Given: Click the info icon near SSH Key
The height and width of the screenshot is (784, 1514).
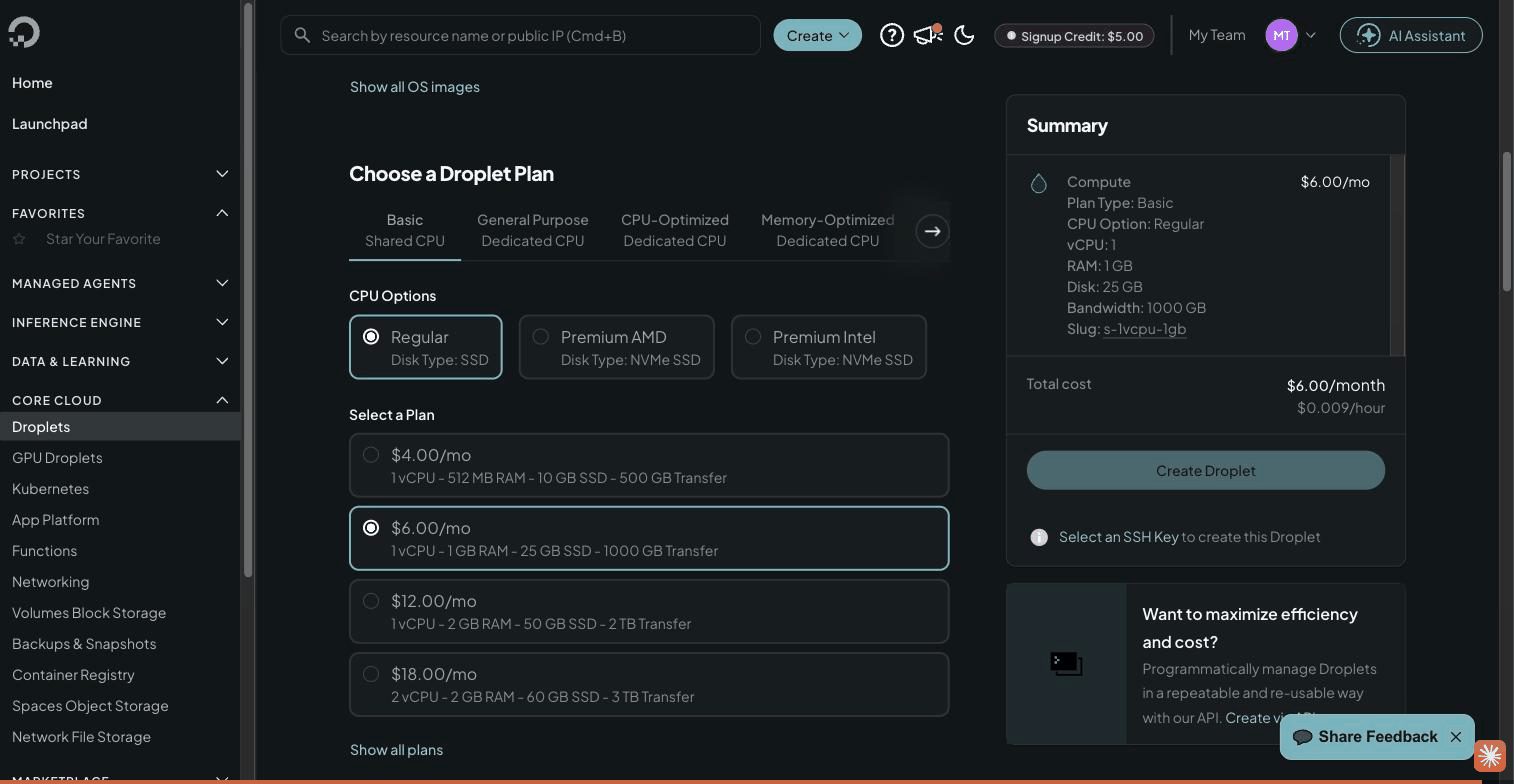Looking at the screenshot, I should tap(1039, 537).
